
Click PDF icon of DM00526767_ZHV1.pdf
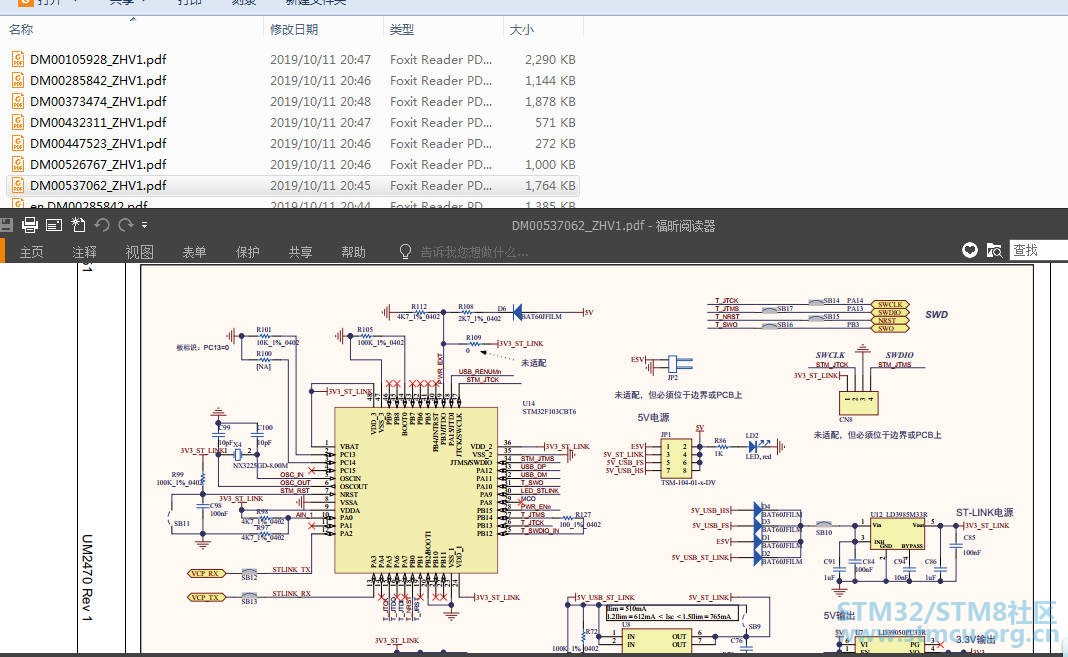click(18, 165)
